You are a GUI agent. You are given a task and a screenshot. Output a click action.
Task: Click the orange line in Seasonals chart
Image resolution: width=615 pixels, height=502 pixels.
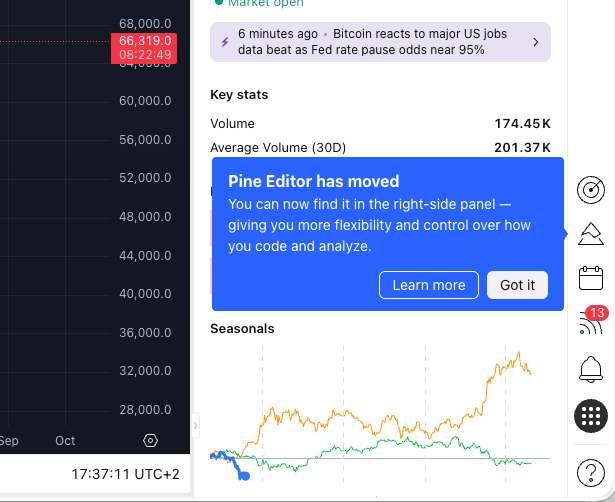(330, 412)
